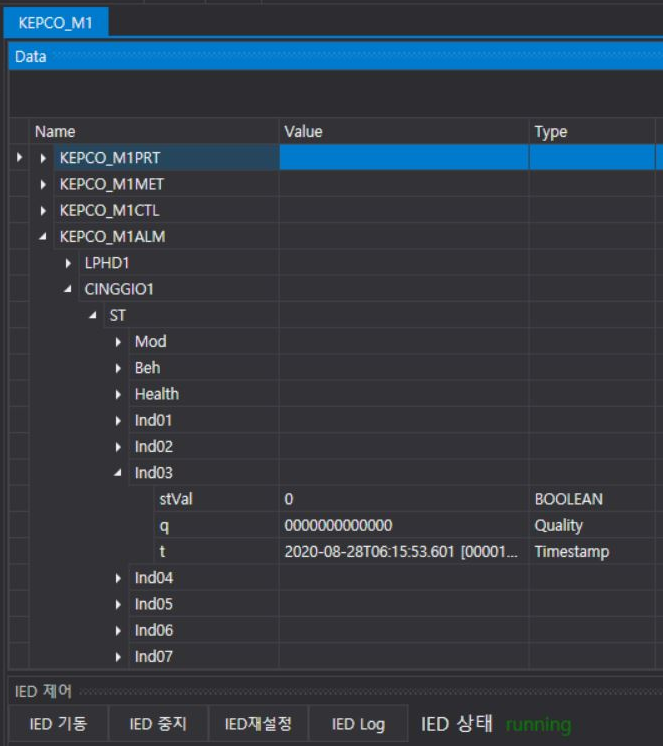
Task: Expand the Ind06 node
Action: point(118,630)
